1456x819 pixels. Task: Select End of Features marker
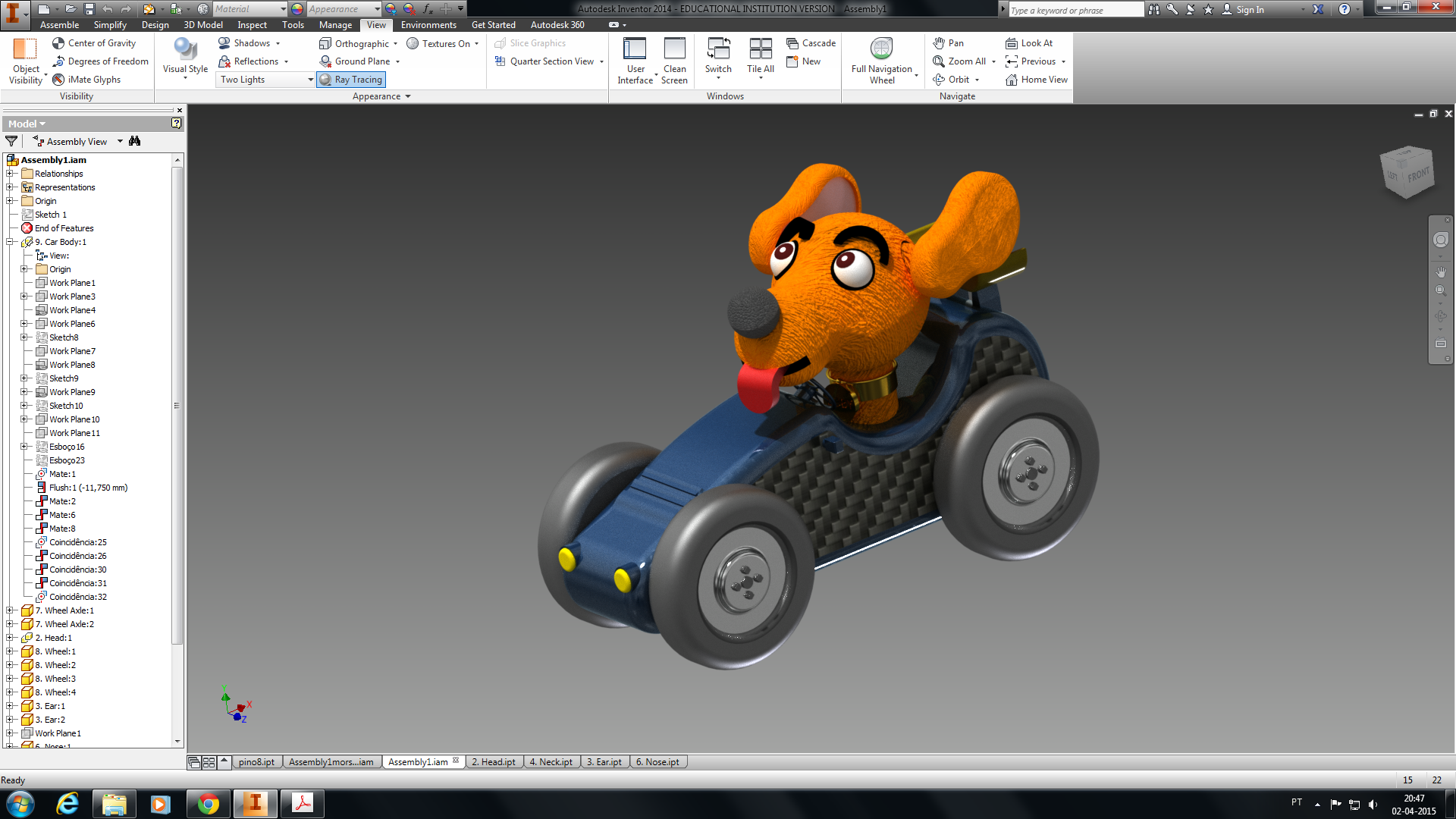[58, 228]
